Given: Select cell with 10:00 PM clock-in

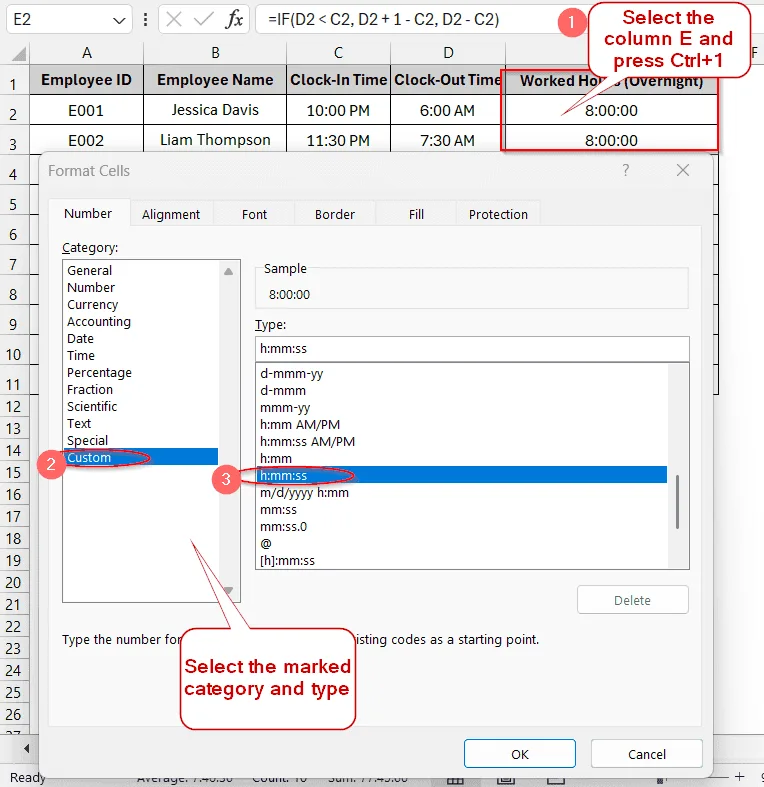Looking at the screenshot, I should coord(338,110).
